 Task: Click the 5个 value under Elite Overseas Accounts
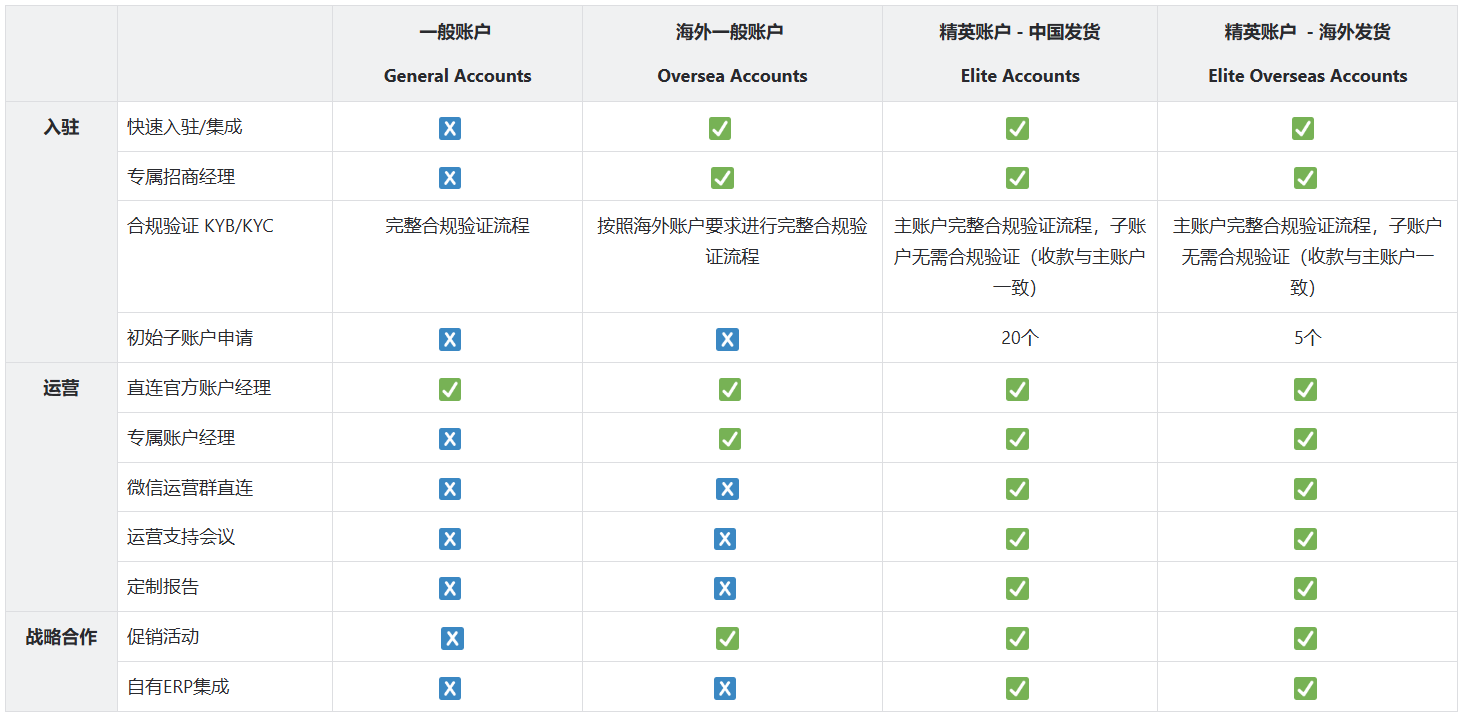1305,339
